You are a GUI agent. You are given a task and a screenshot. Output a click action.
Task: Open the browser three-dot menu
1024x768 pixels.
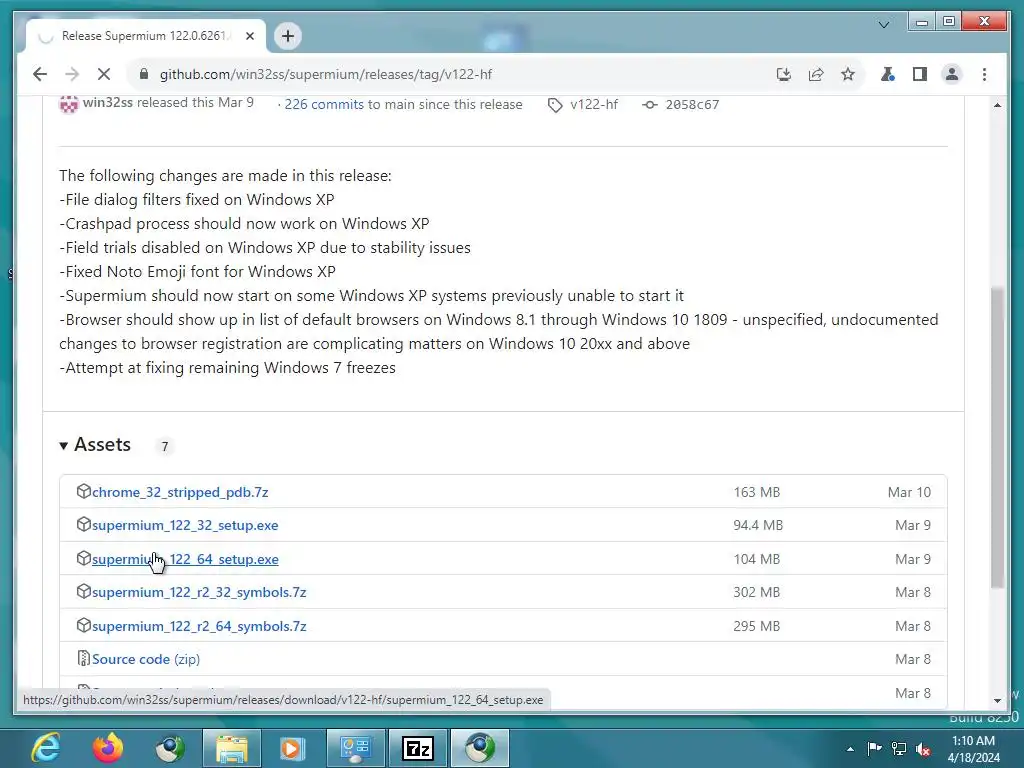click(984, 74)
